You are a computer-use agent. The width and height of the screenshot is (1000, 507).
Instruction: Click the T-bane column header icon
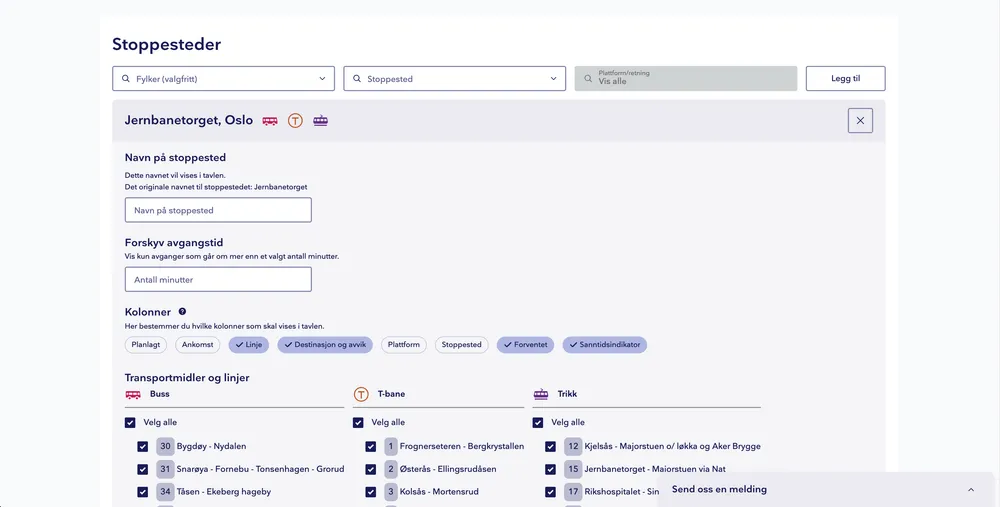(x=361, y=394)
